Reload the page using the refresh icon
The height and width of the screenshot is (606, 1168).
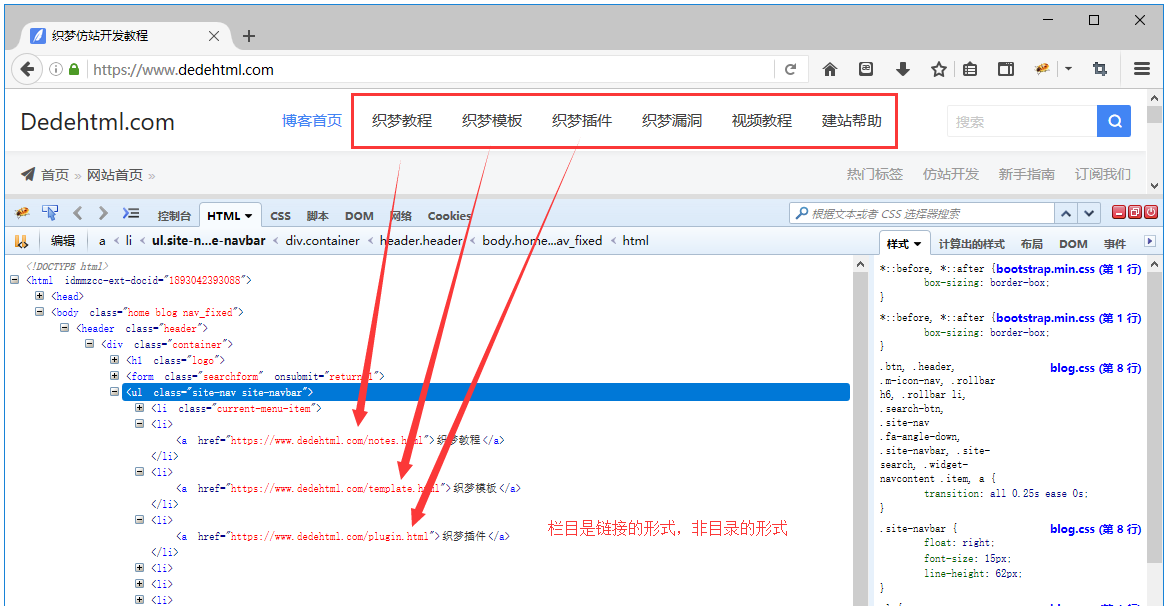click(x=790, y=69)
